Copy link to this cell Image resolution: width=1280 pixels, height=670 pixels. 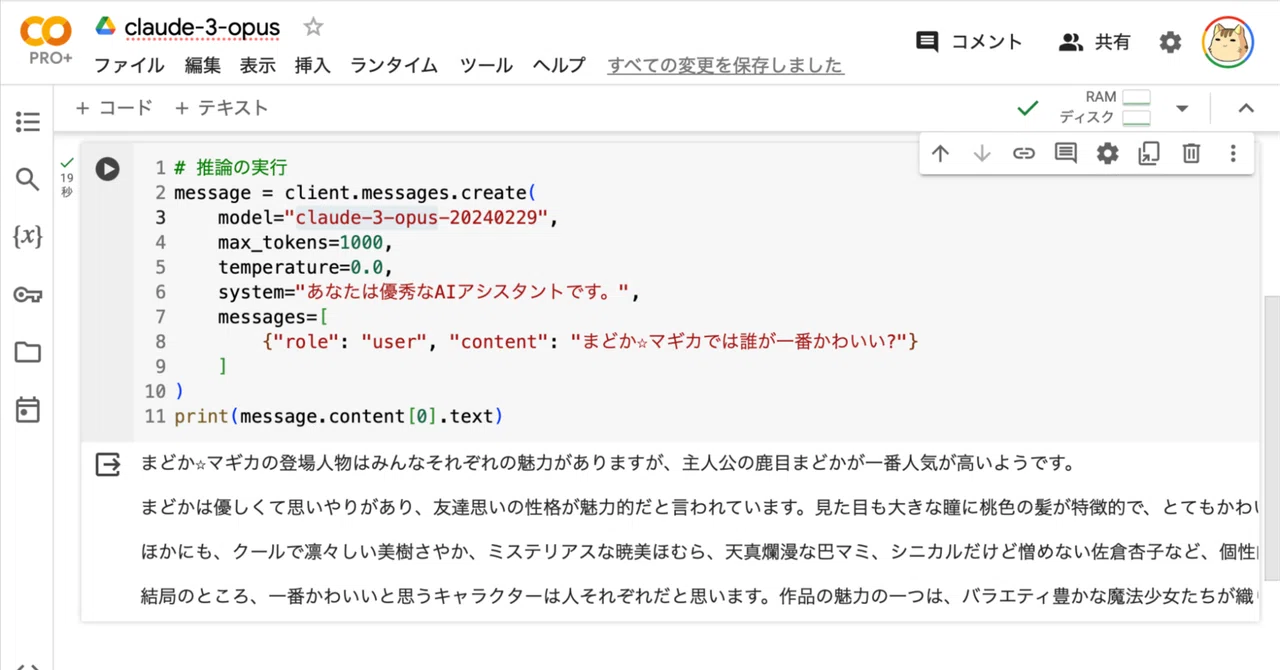[1023, 153]
